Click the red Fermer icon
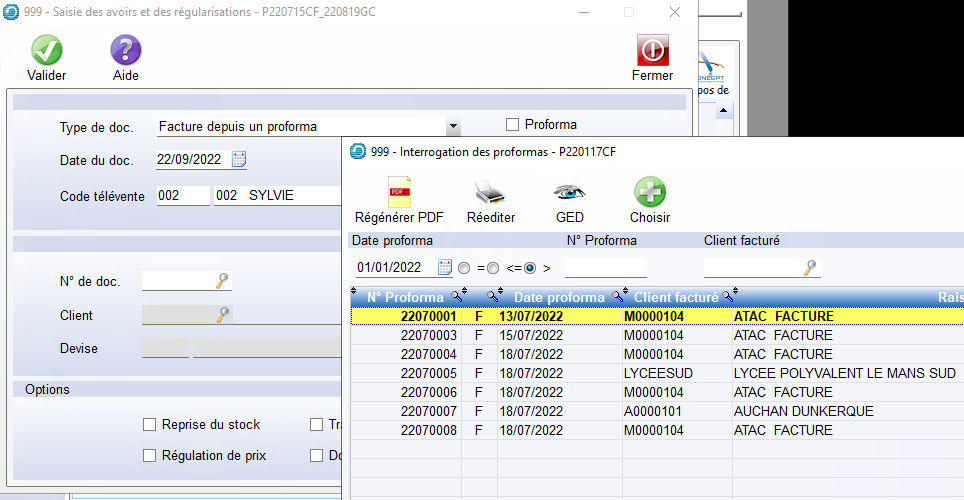964x500 pixels. [x=652, y=51]
